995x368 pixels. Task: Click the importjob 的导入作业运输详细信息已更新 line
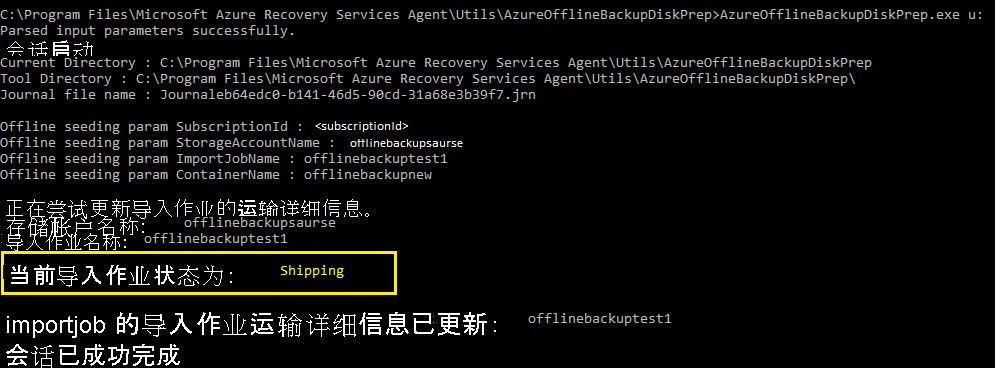coord(253,325)
